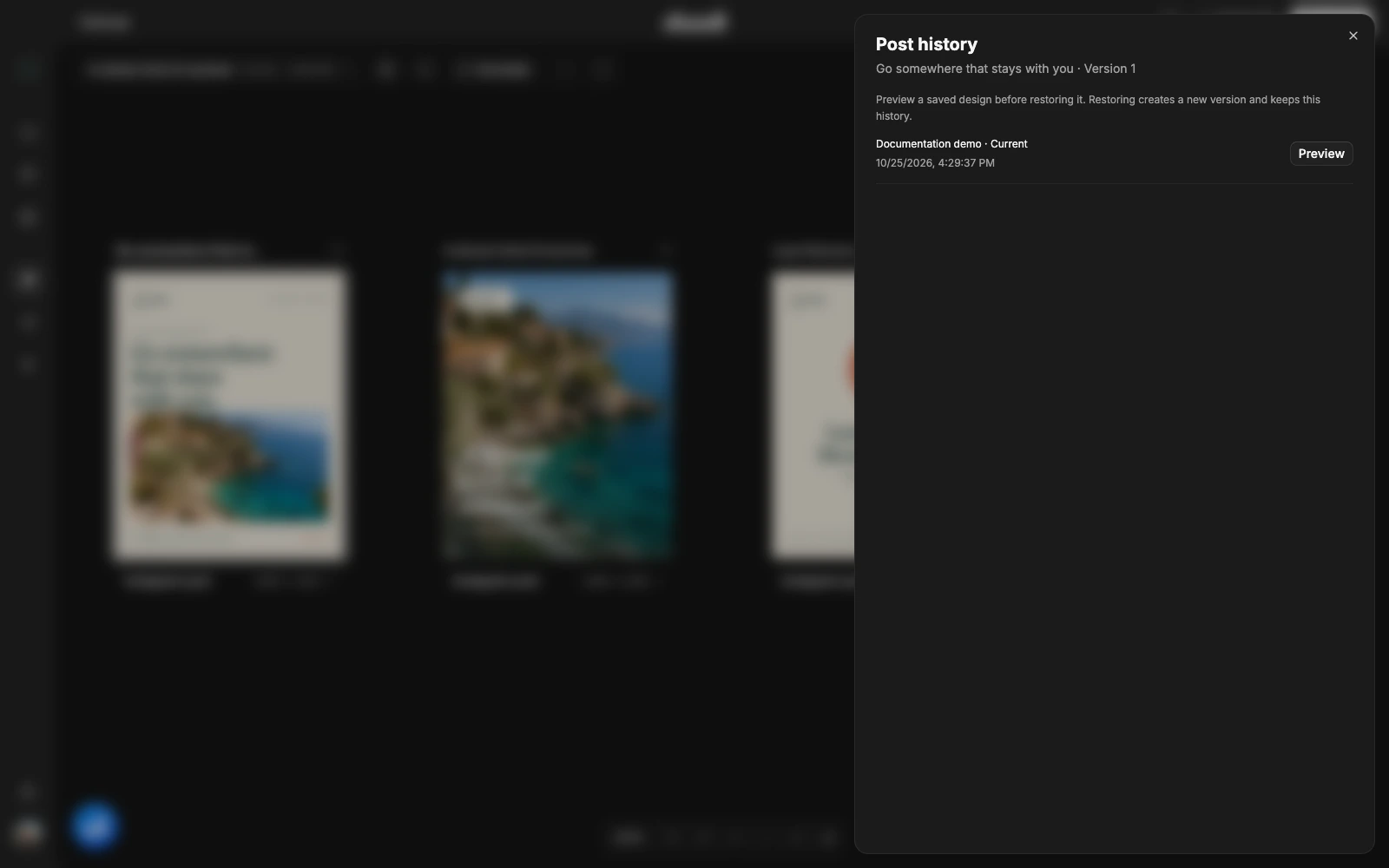Click the "Preview a saved design before restoring it" description
Viewport: 1389px width, 868px height.
pyautogui.click(x=1098, y=108)
